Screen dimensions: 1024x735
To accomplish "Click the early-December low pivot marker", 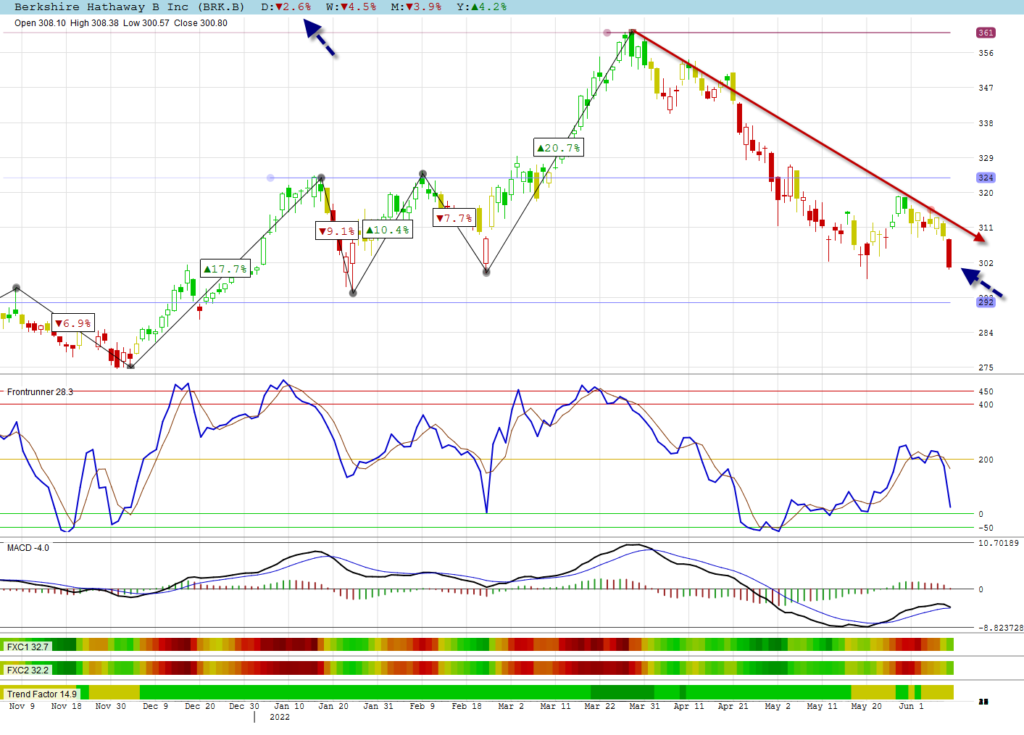I will (x=130, y=367).
